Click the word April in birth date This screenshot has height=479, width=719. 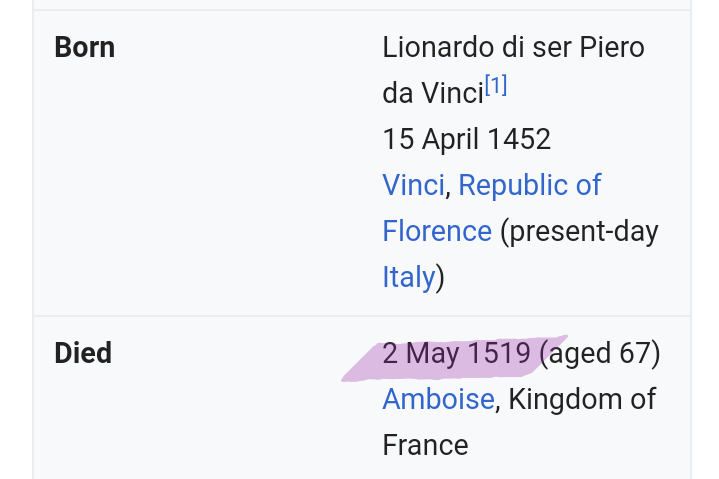pyautogui.click(x=450, y=139)
